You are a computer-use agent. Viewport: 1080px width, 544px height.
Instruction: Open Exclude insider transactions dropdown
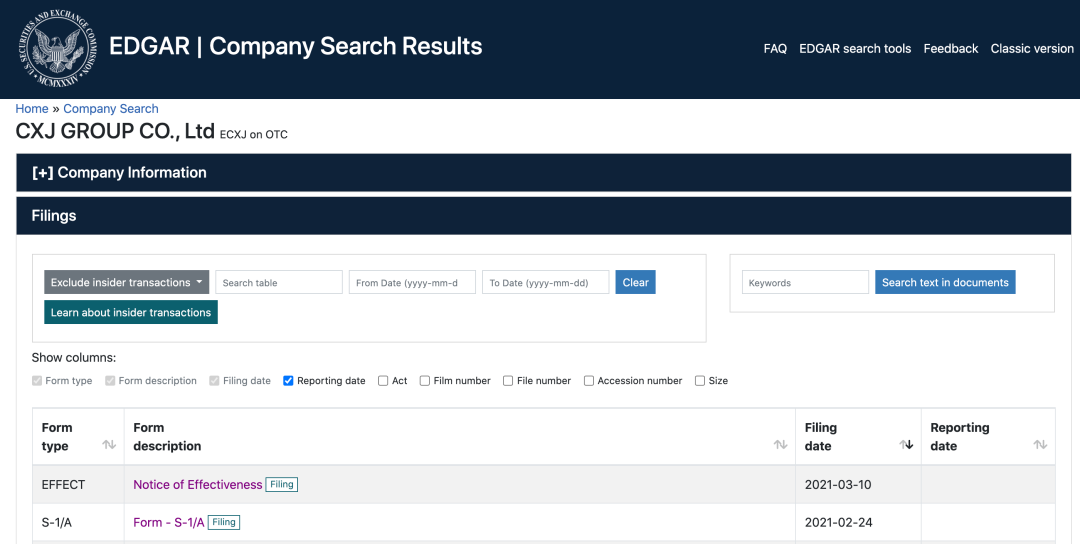click(x=126, y=283)
